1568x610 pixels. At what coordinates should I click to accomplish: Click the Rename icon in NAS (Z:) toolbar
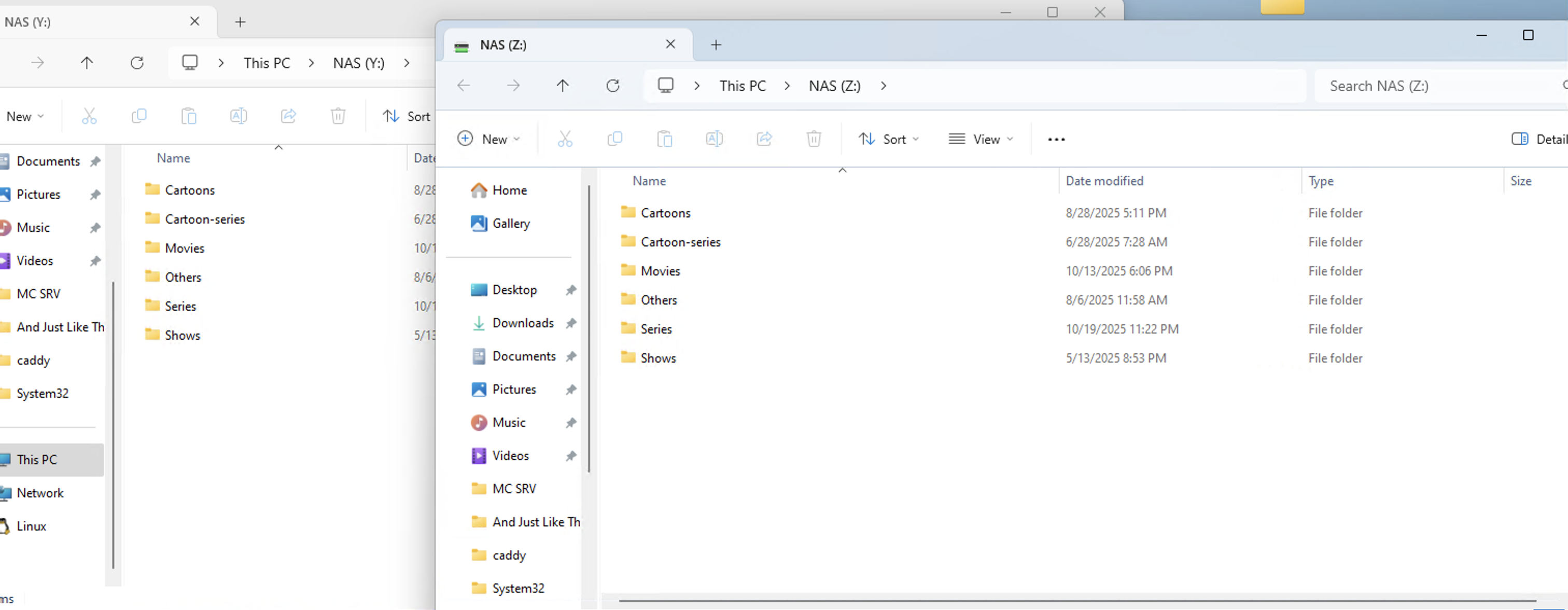714,140
